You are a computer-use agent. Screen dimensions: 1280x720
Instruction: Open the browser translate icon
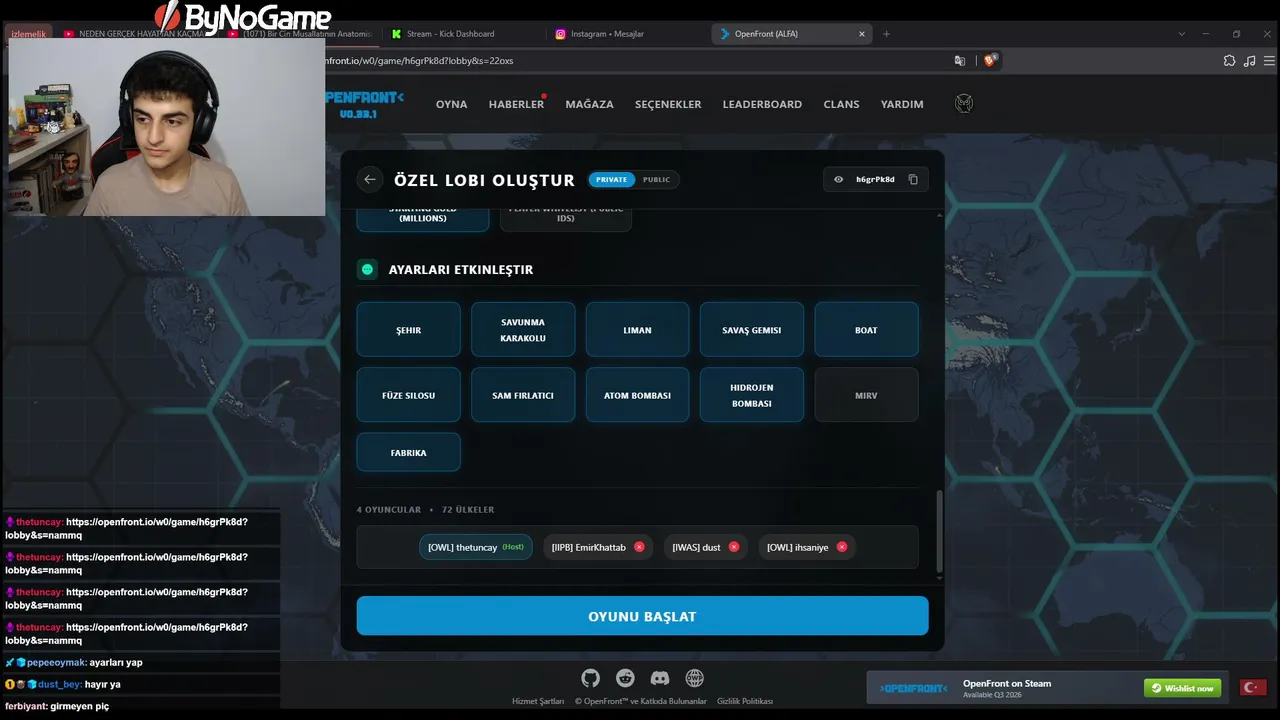[960, 60]
